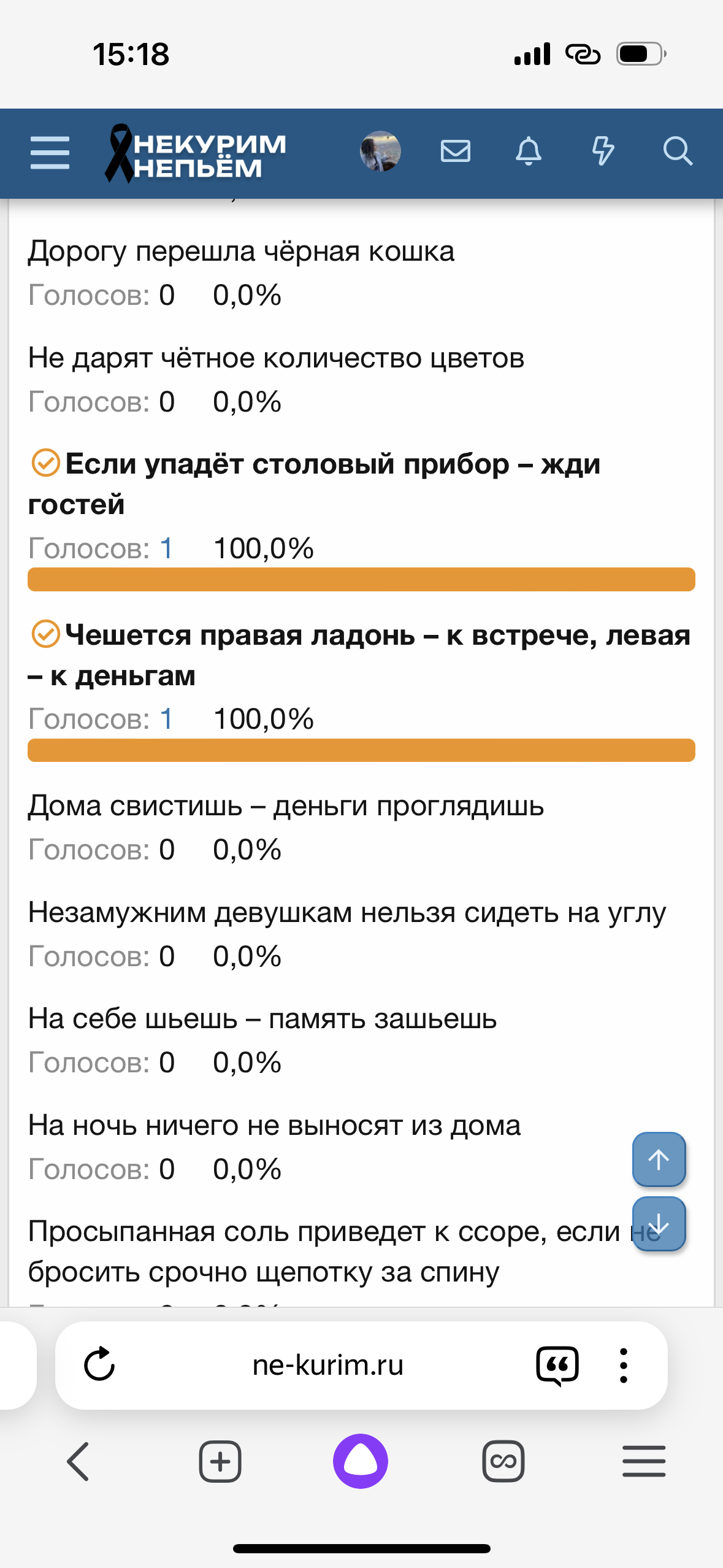
Task: Open the Некурим Непьём home logo
Action: (196, 153)
